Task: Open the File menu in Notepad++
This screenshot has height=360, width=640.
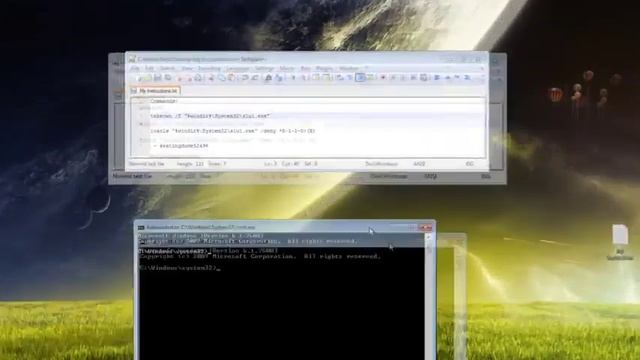Action: tap(135, 68)
